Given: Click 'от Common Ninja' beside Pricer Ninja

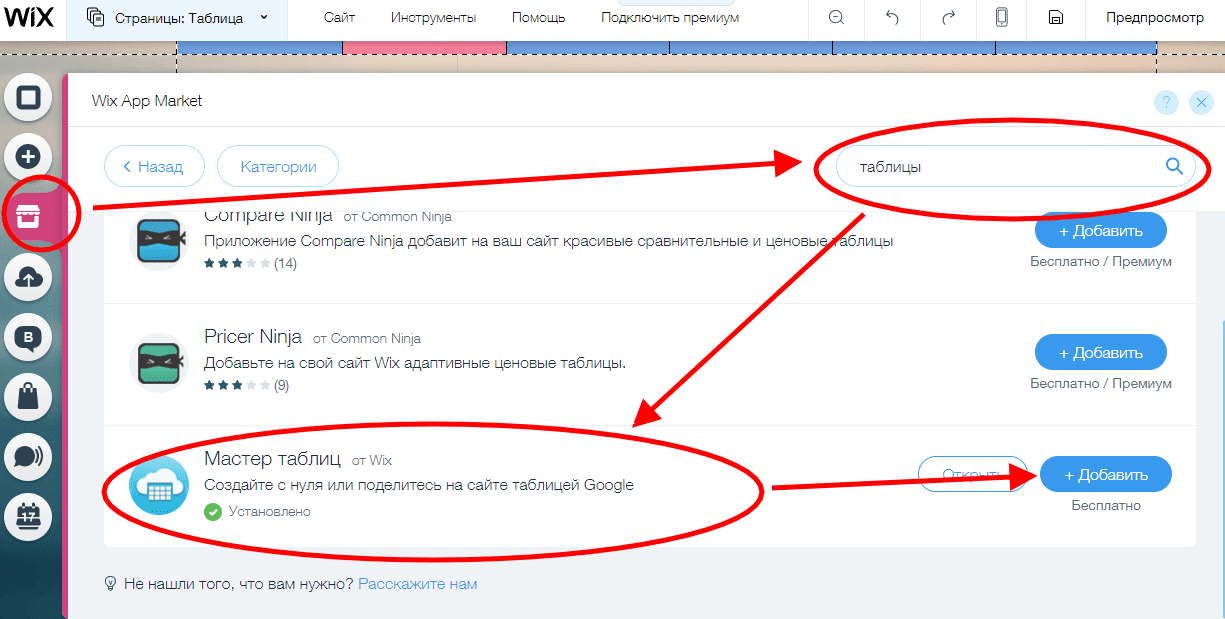Looking at the screenshot, I should (x=367, y=339).
